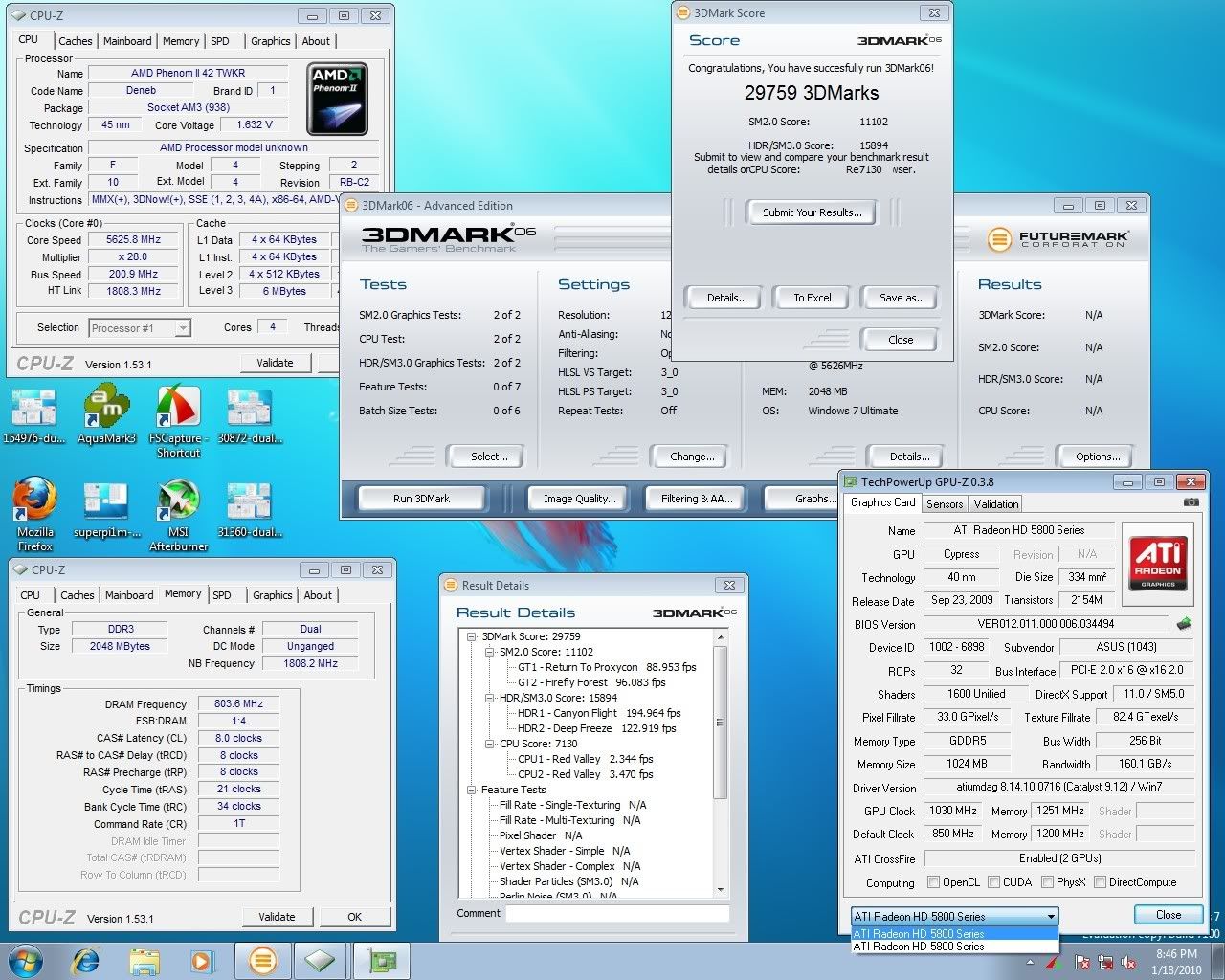The width and height of the screenshot is (1225, 980).
Task: Click Run 3DMark button
Action: point(421,499)
